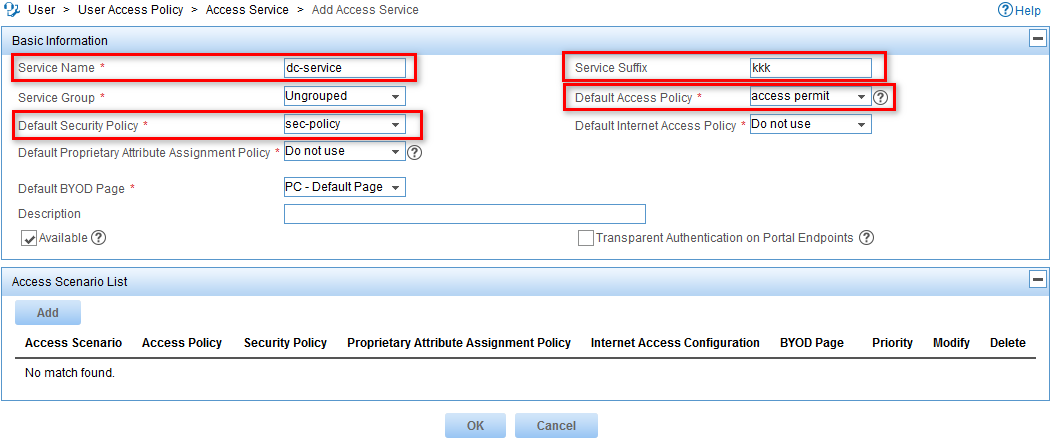Collapse the Basic Information panel
The height and width of the screenshot is (441, 1051).
(x=1037, y=39)
